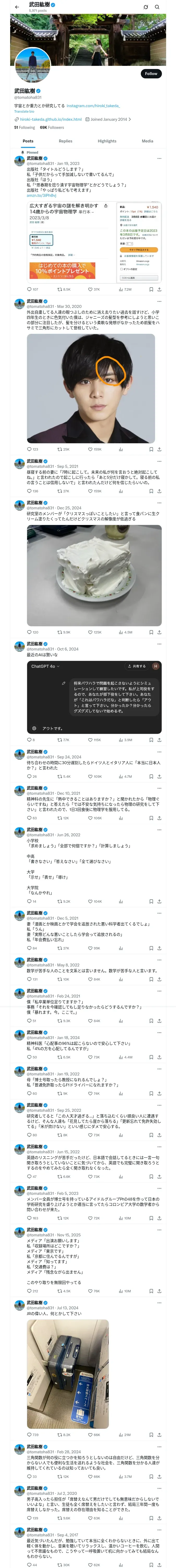Bookmark the Sep 24, 2024 post
Image resolution: width=176 pixels, height=1568 pixels.
tap(150, 776)
